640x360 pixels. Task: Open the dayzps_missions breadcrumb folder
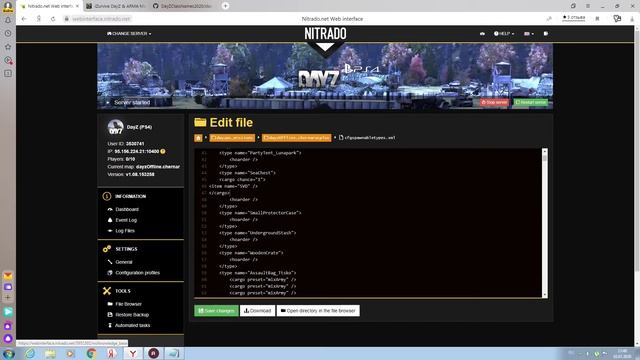tap(232, 138)
